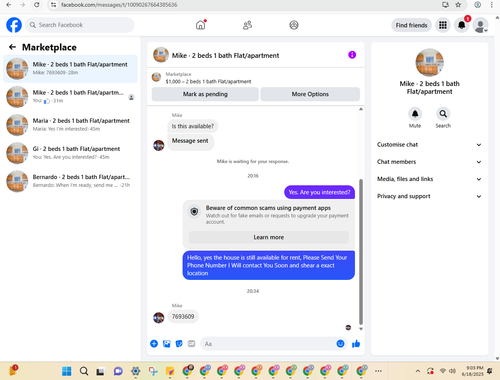Open the Bernardo conversation
500x380 pixels.
point(70,181)
